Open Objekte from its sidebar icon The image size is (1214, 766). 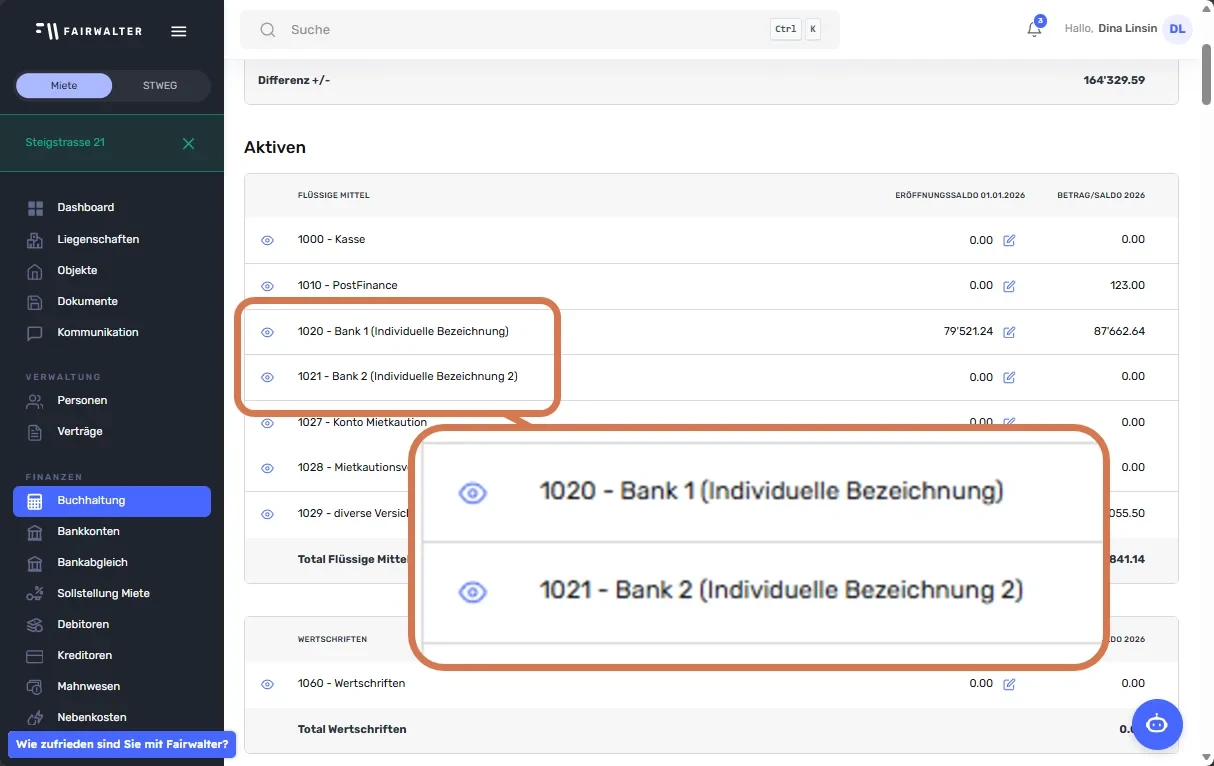point(35,271)
